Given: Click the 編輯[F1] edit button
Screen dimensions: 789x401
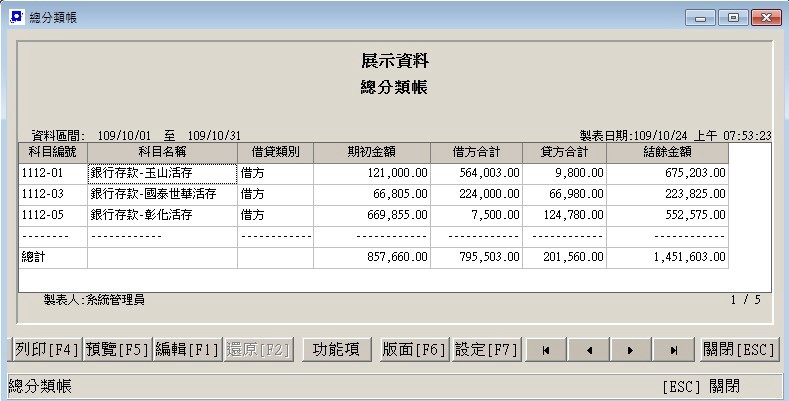Looking at the screenshot, I should [187, 350].
